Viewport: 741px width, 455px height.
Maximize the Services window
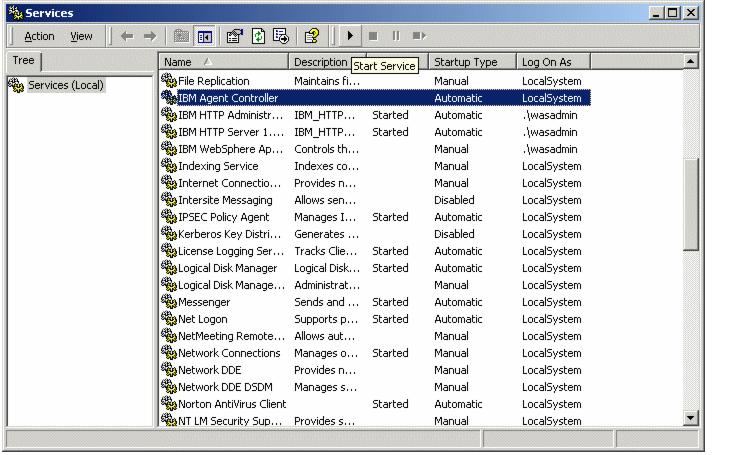tap(672, 13)
